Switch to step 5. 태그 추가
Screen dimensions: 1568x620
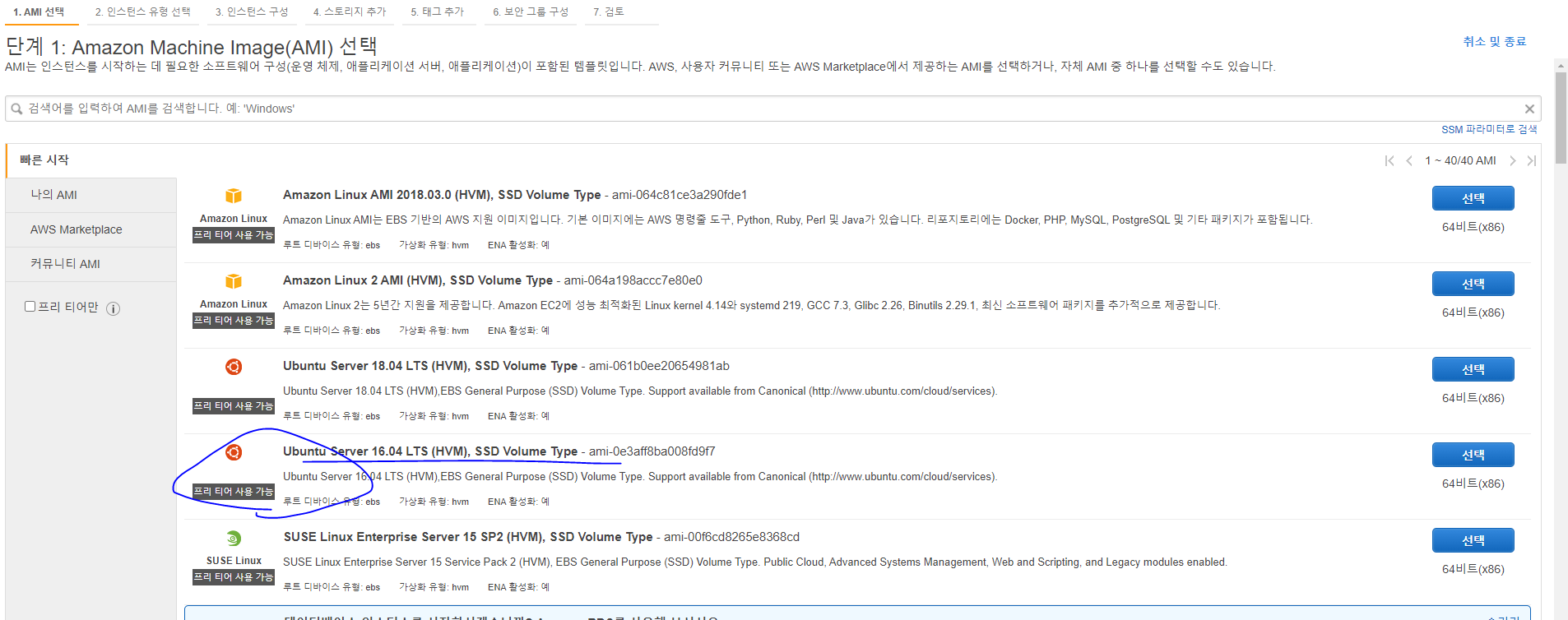point(438,12)
